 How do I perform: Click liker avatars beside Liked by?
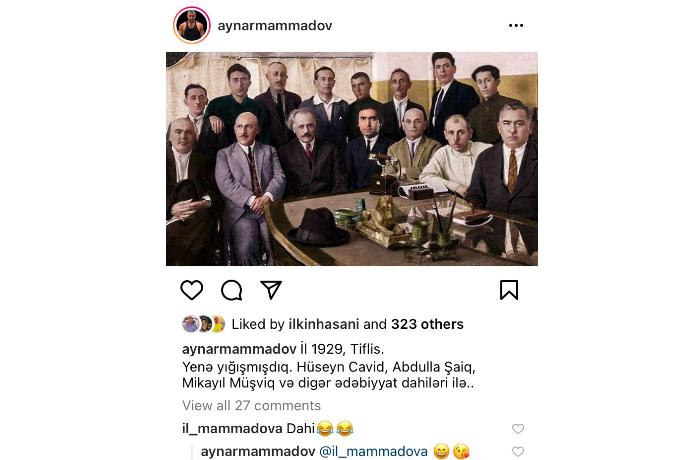[204, 324]
